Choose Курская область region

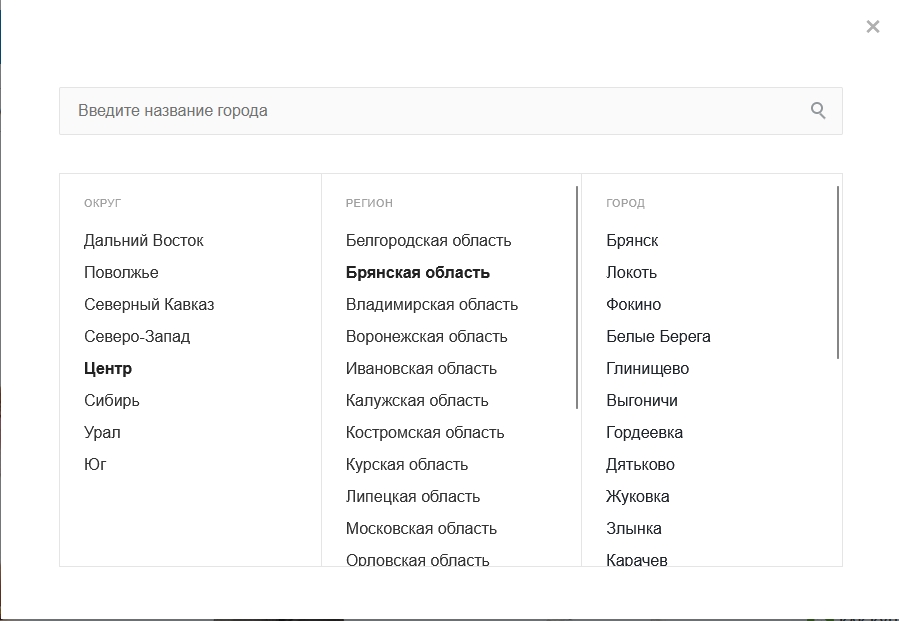[406, 464]
